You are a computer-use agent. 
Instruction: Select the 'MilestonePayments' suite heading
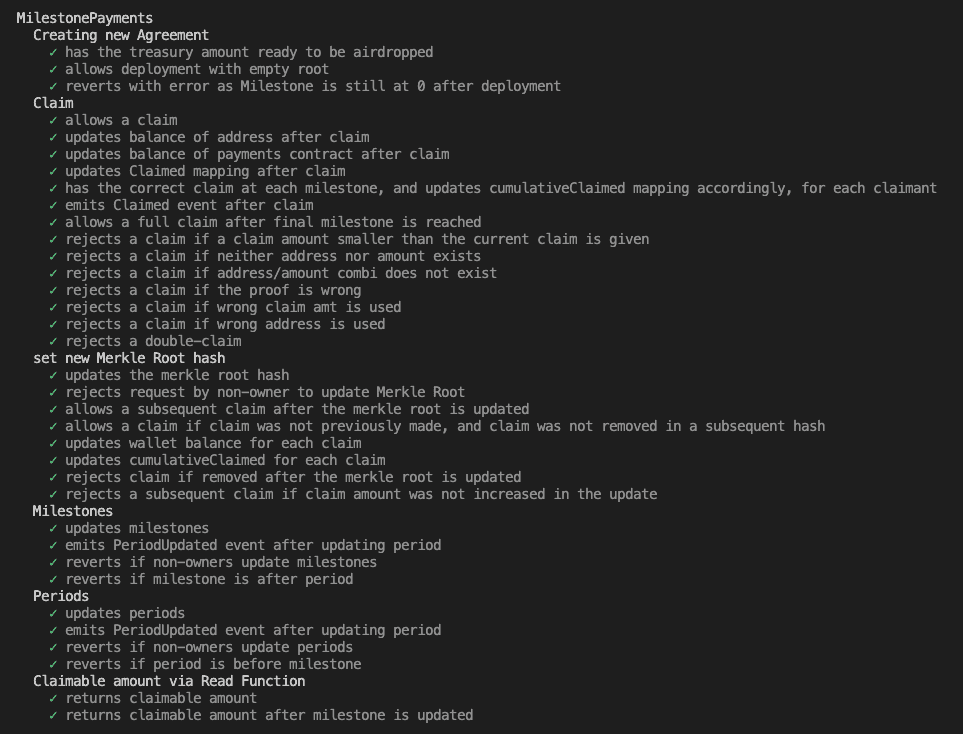(x=85, y=18)
